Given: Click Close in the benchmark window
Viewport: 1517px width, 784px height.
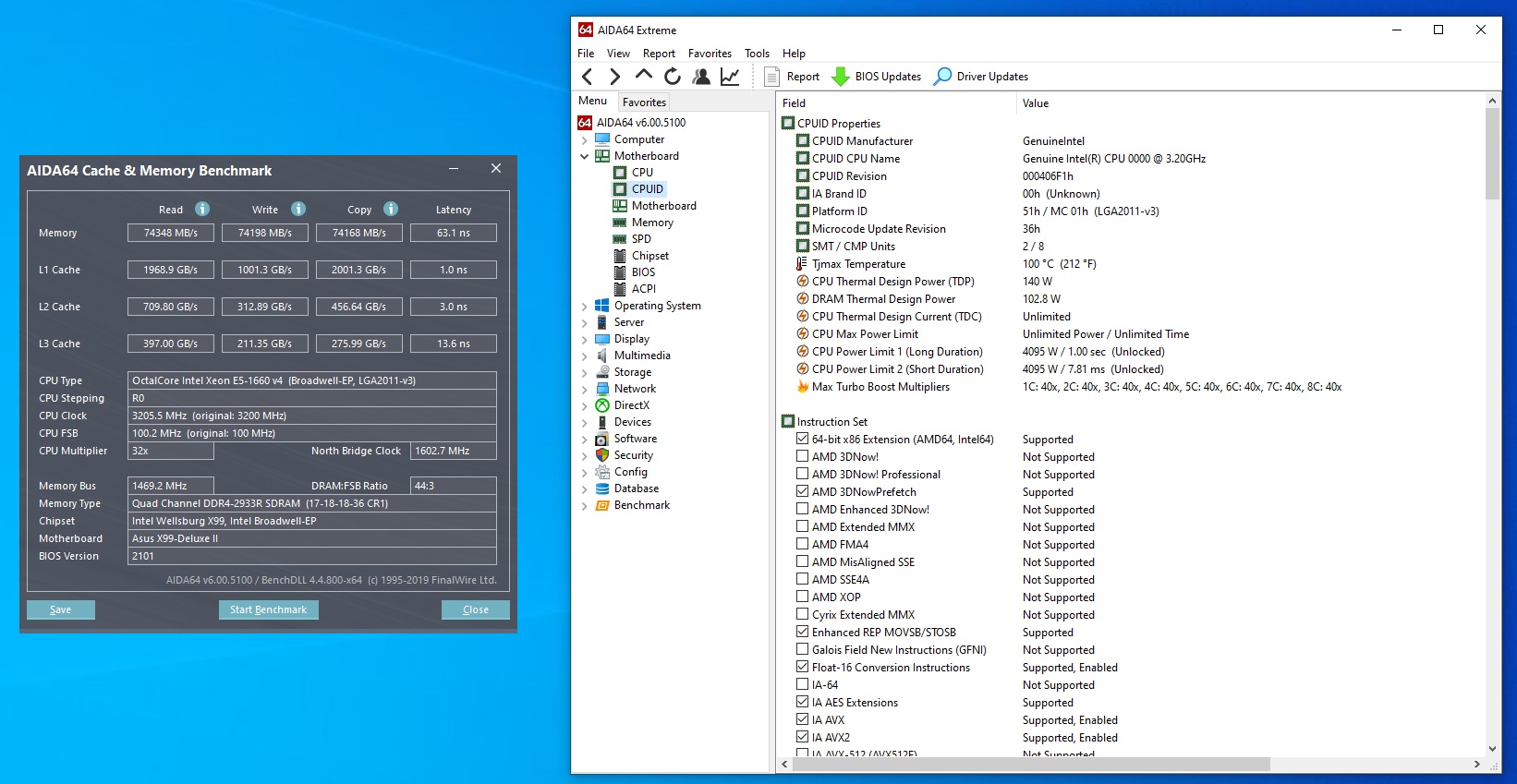Looking at the screenshot, I should coord(476,609).
